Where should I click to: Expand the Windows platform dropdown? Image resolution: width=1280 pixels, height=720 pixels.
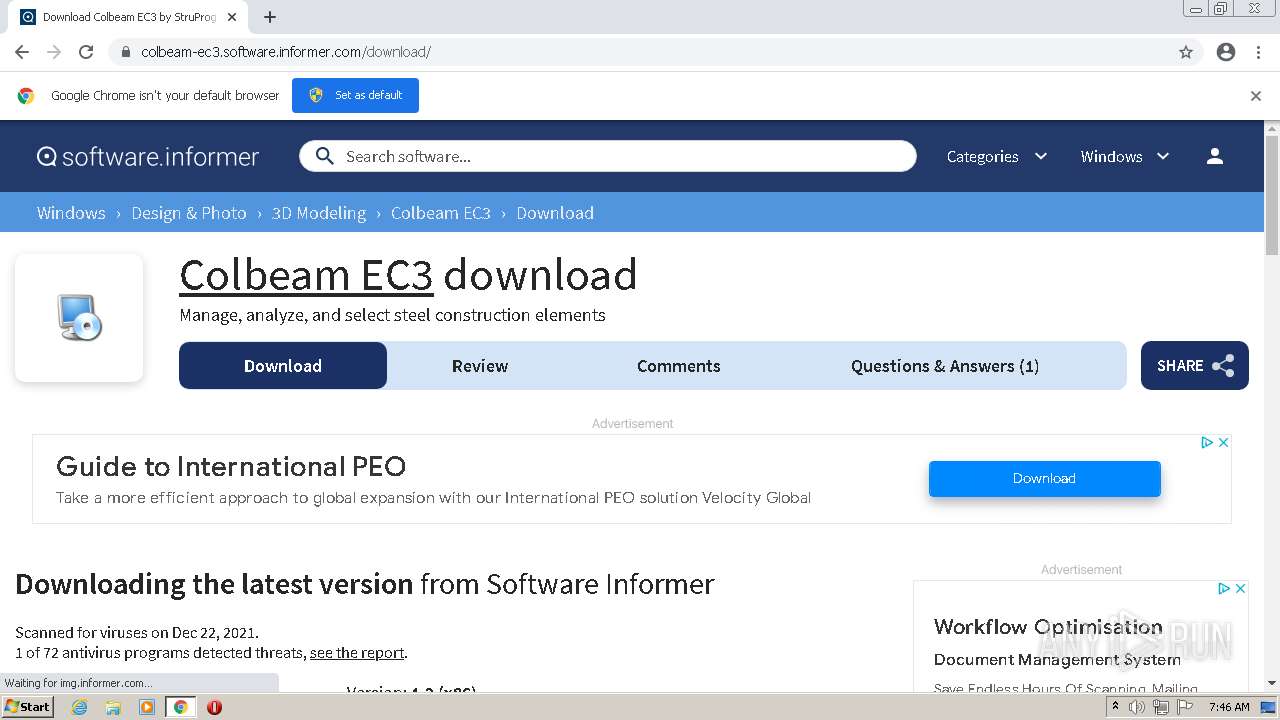(1125, 156)
